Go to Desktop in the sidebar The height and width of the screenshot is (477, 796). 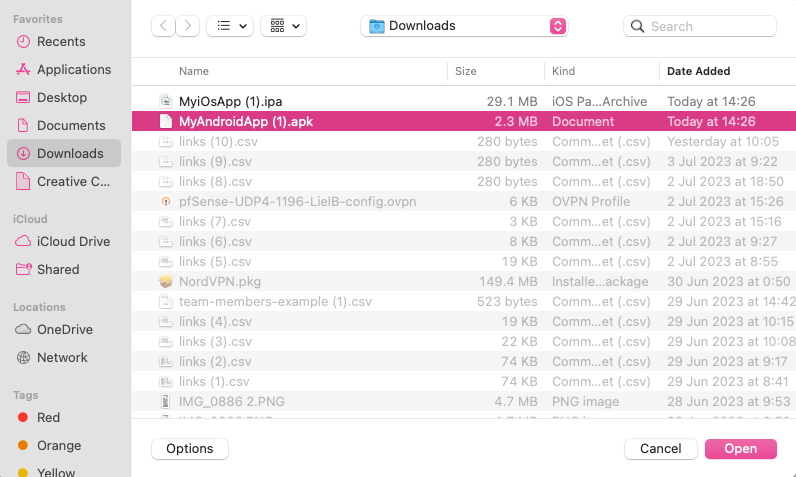point(62,98)
